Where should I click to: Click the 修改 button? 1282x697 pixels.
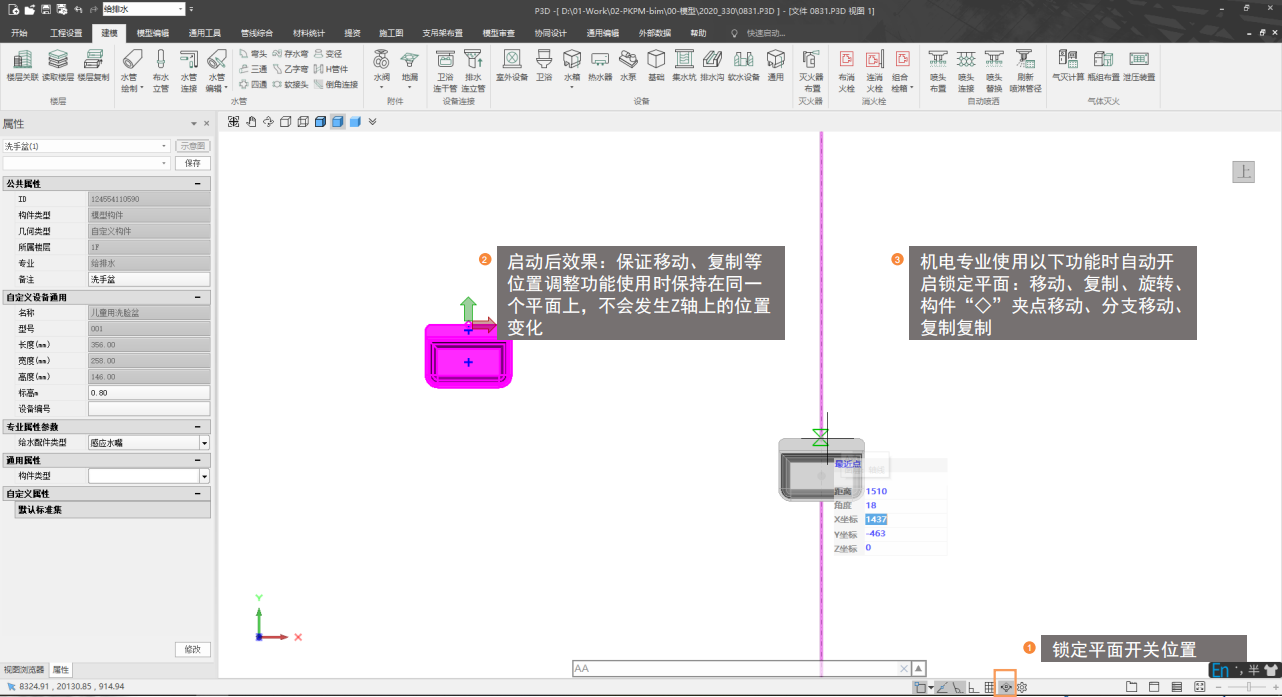(x=192, y=649)
